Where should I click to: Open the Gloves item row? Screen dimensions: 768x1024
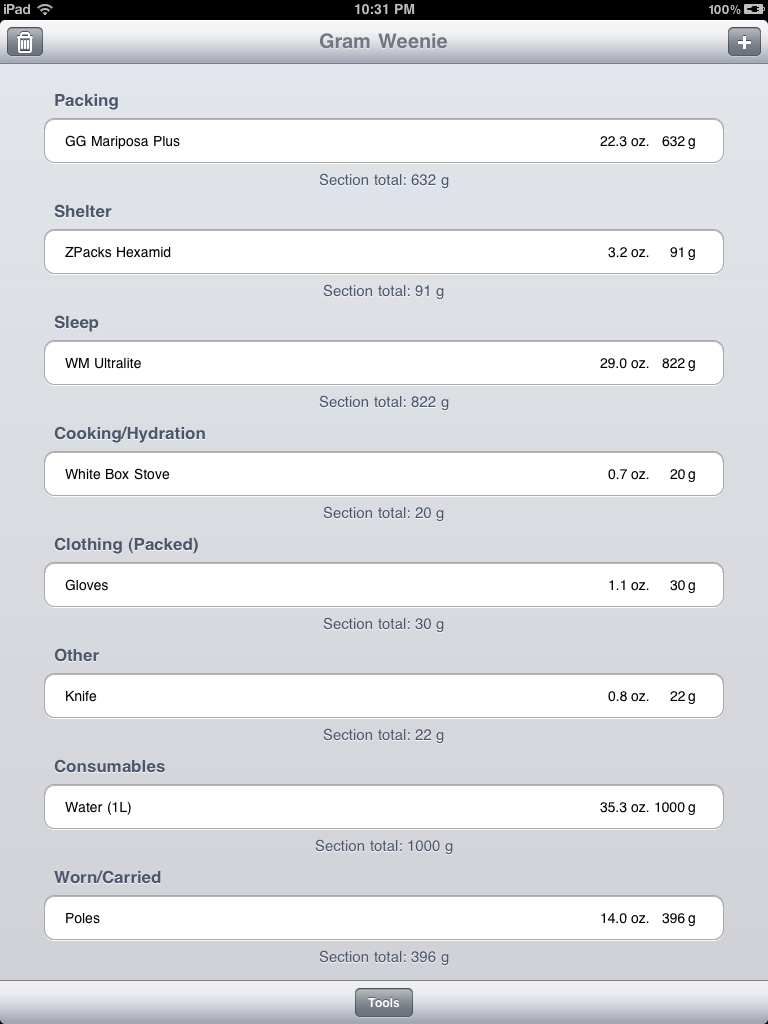[x=383, y=585]
